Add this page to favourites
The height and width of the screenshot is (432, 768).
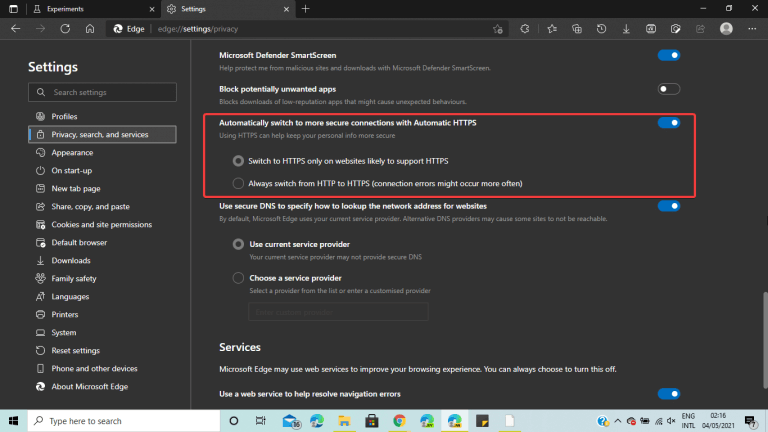tap(498, 29)
